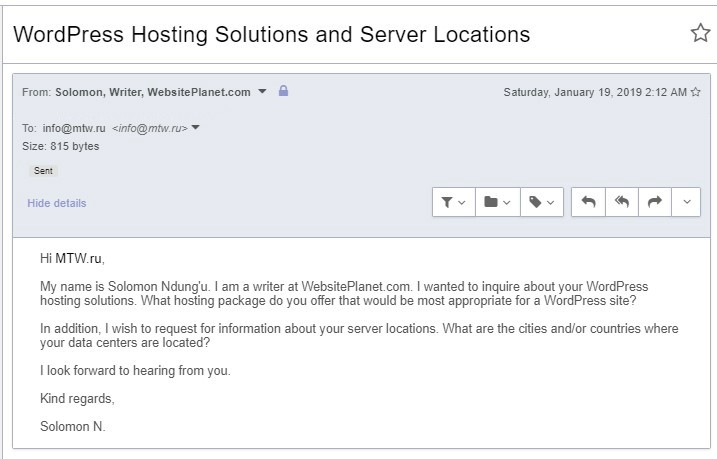Open the tag label menu

[542, 202]
